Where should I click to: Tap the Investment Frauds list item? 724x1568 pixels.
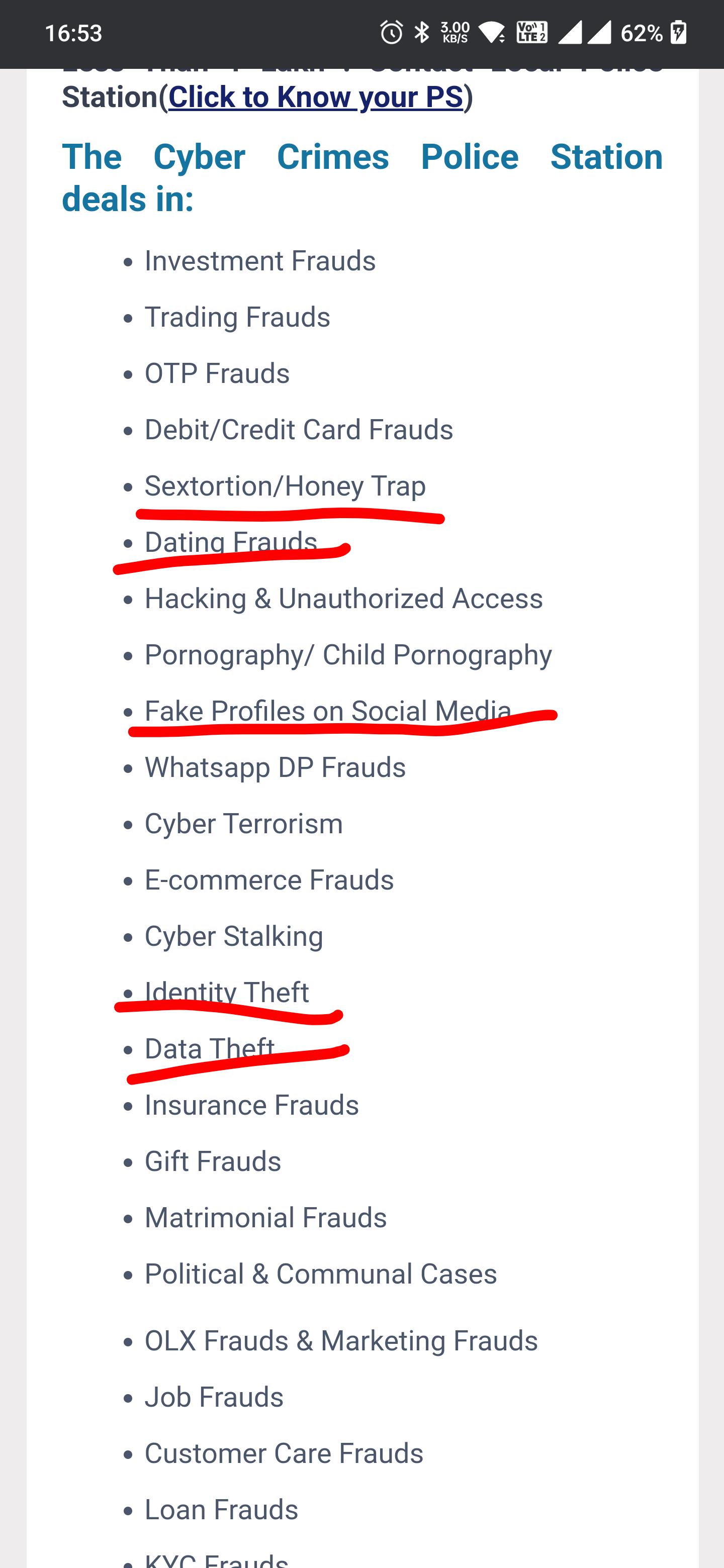[260, 260]
